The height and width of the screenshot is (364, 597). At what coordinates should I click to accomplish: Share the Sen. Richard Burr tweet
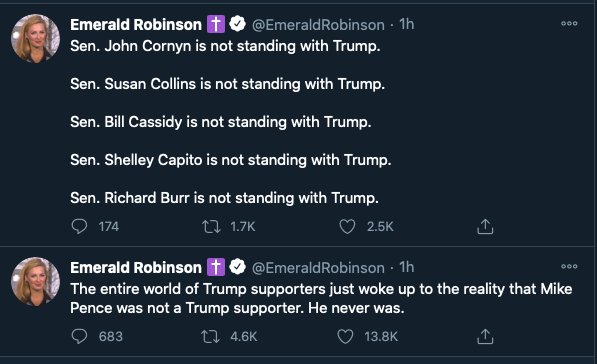[485, 226]
